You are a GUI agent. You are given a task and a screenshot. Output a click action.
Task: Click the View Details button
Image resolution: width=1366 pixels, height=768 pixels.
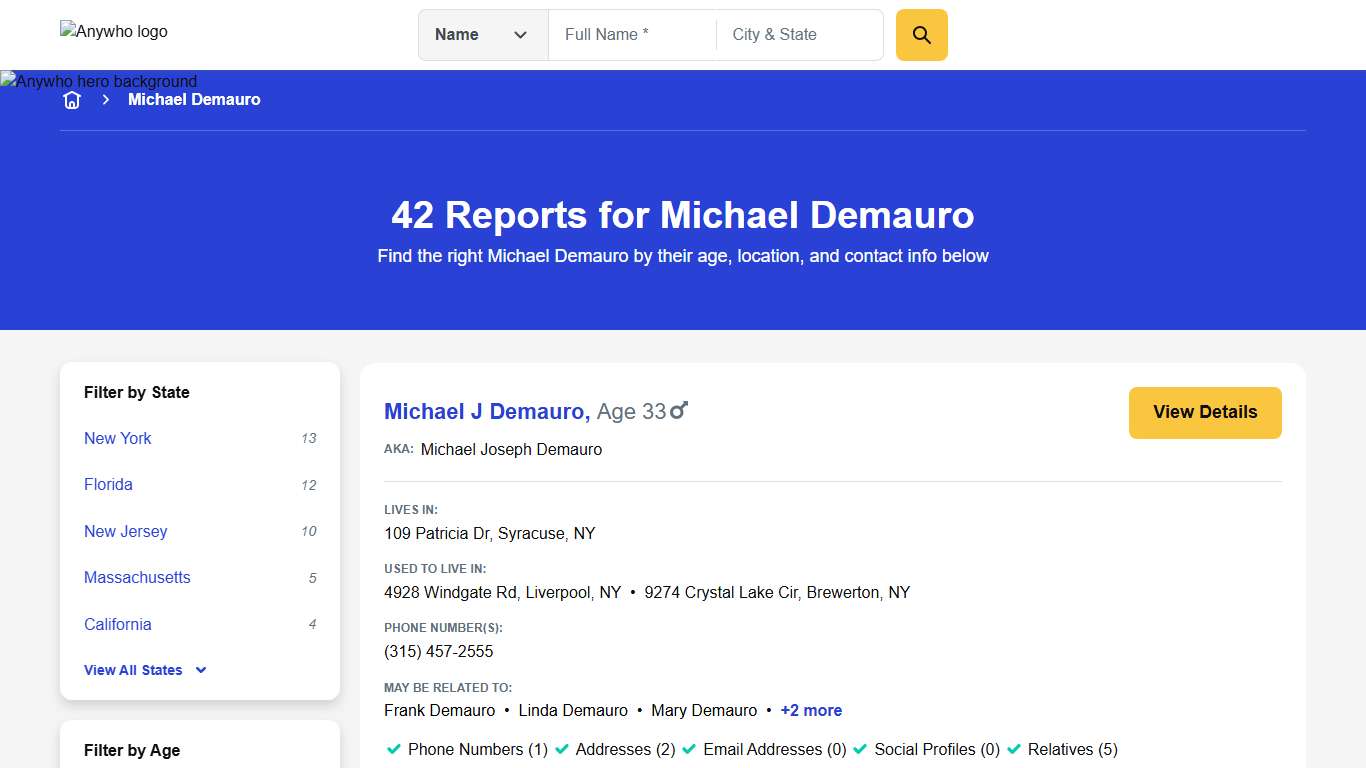click(x=1204, y=412)
